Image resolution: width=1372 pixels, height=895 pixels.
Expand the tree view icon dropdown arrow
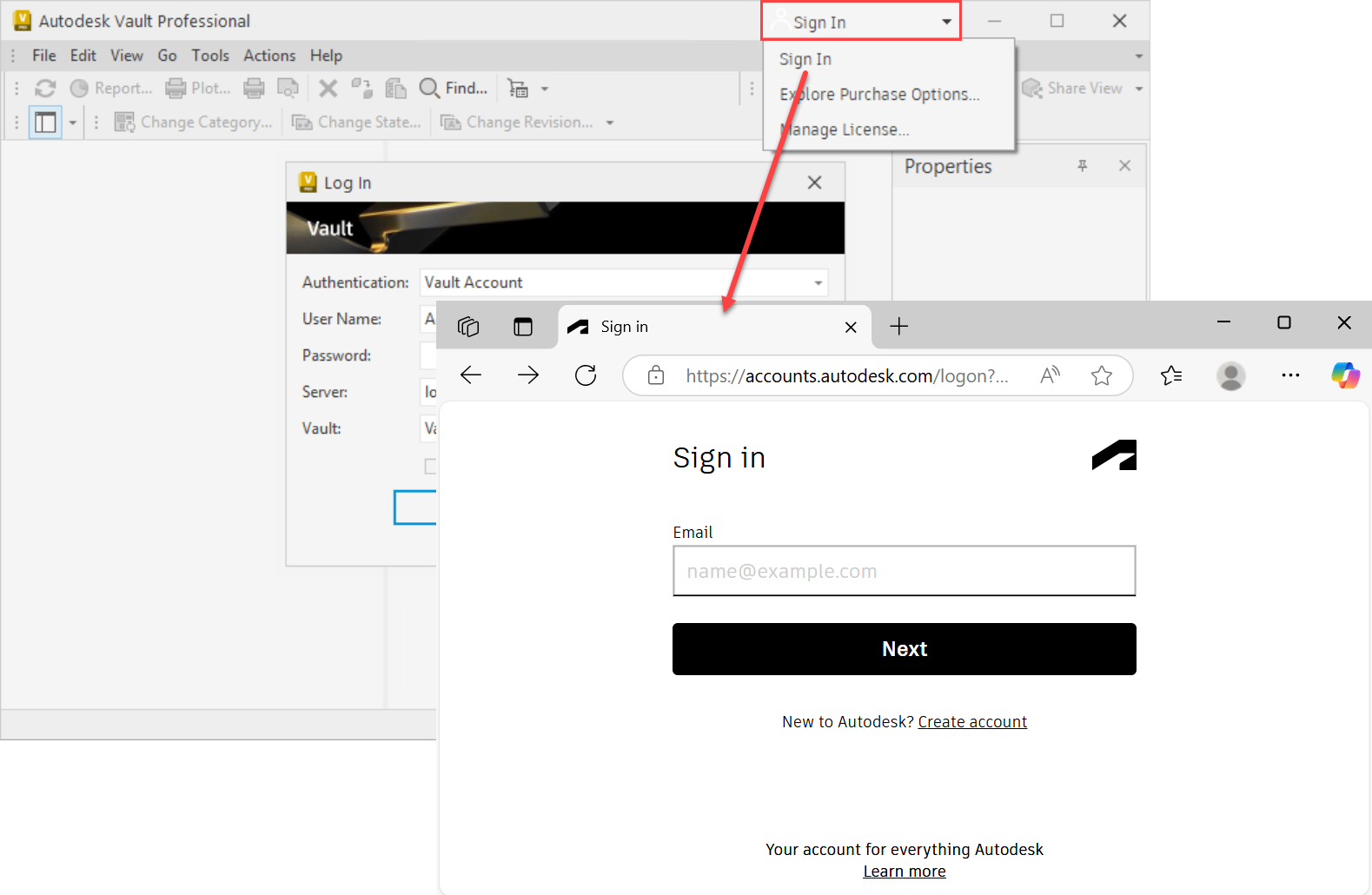[x=545, y=89]
